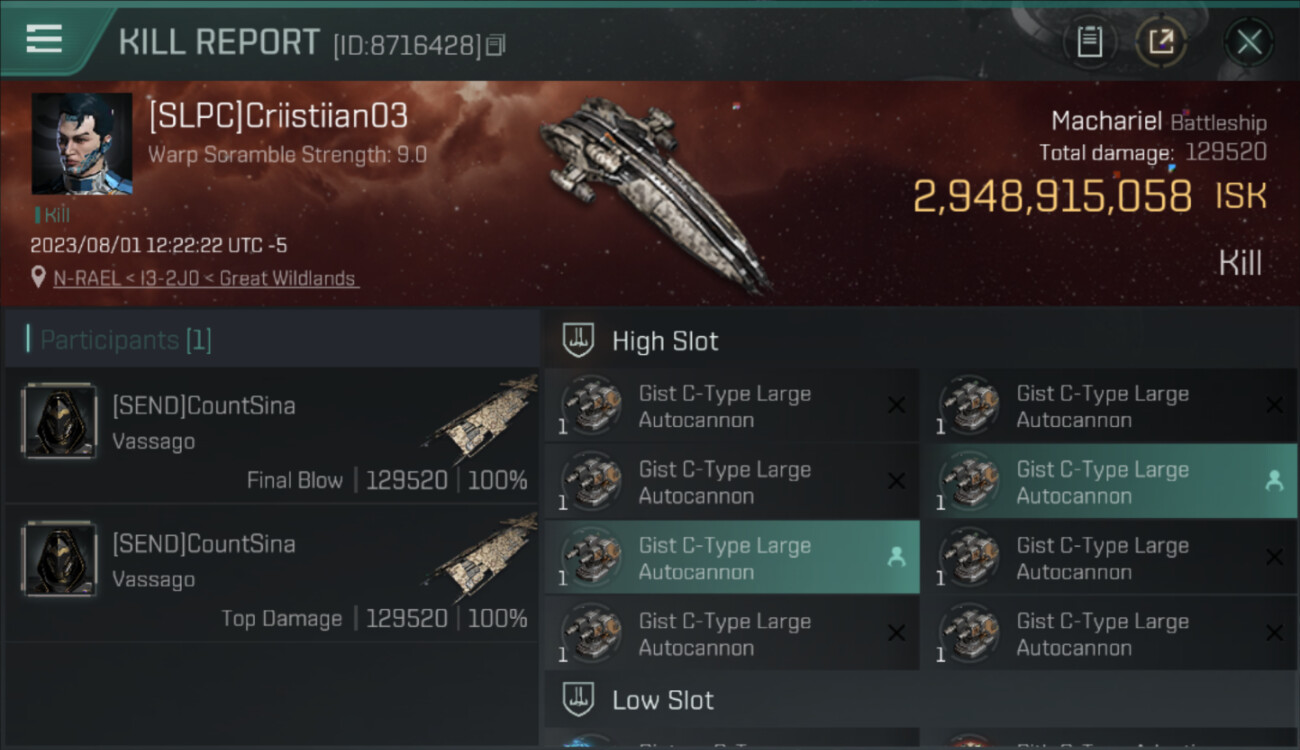
Task: Select CountSina's Top Damage entry
Action: 272,576
